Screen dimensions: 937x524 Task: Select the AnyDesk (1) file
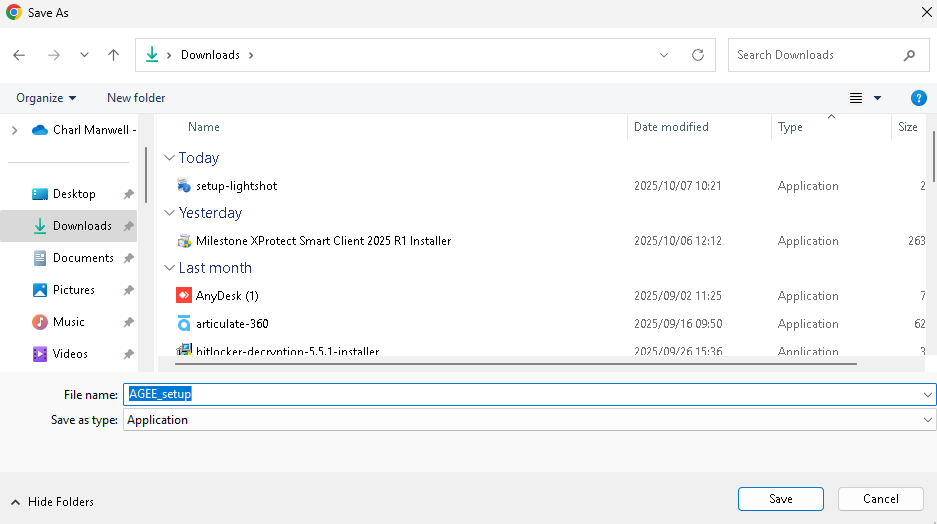[227, 296]
